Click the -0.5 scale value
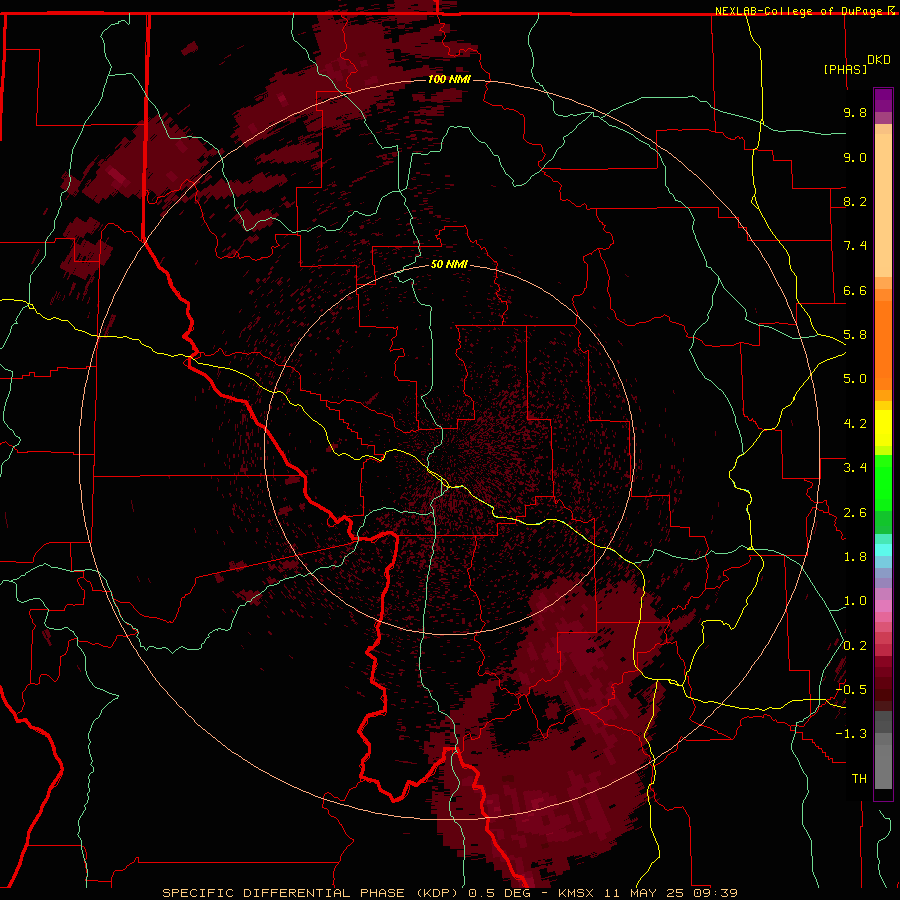This screenshot has height=900, width=900. (851, 690)
